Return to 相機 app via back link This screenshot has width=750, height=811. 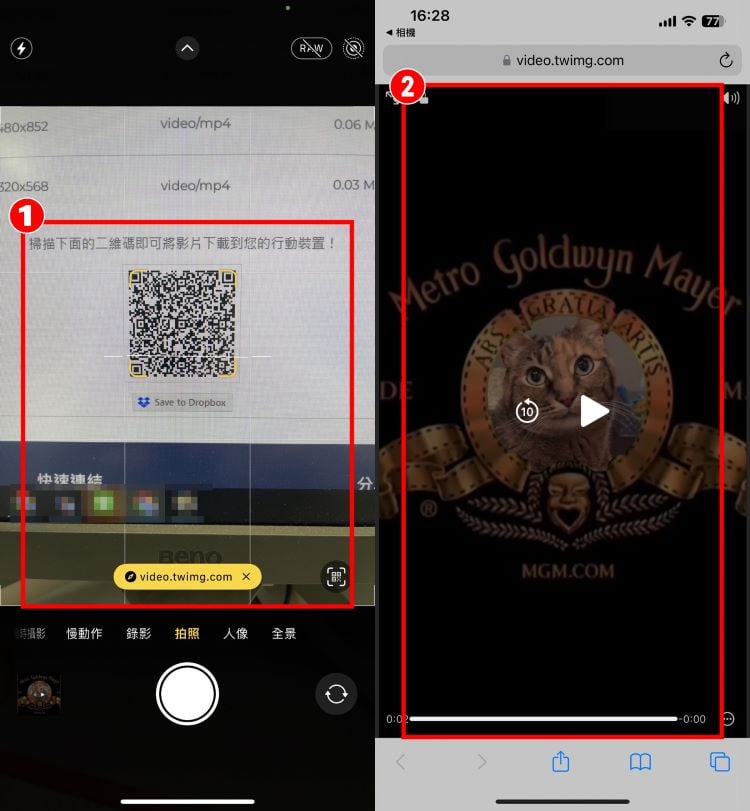[401, 33]
